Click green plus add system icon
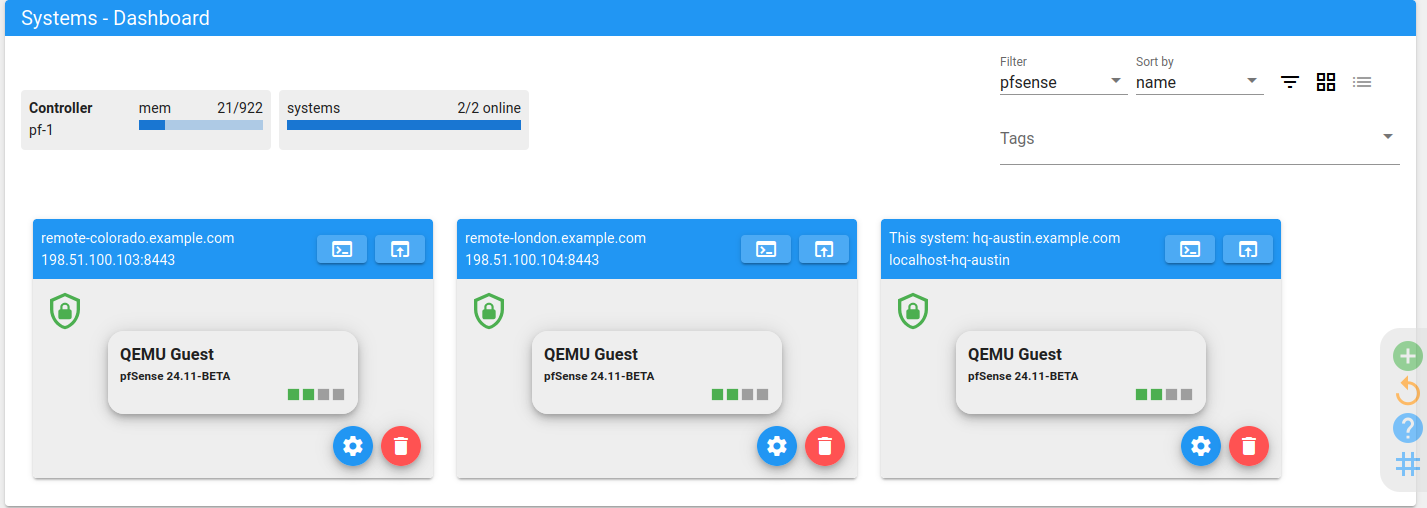 coord(1407,355)
